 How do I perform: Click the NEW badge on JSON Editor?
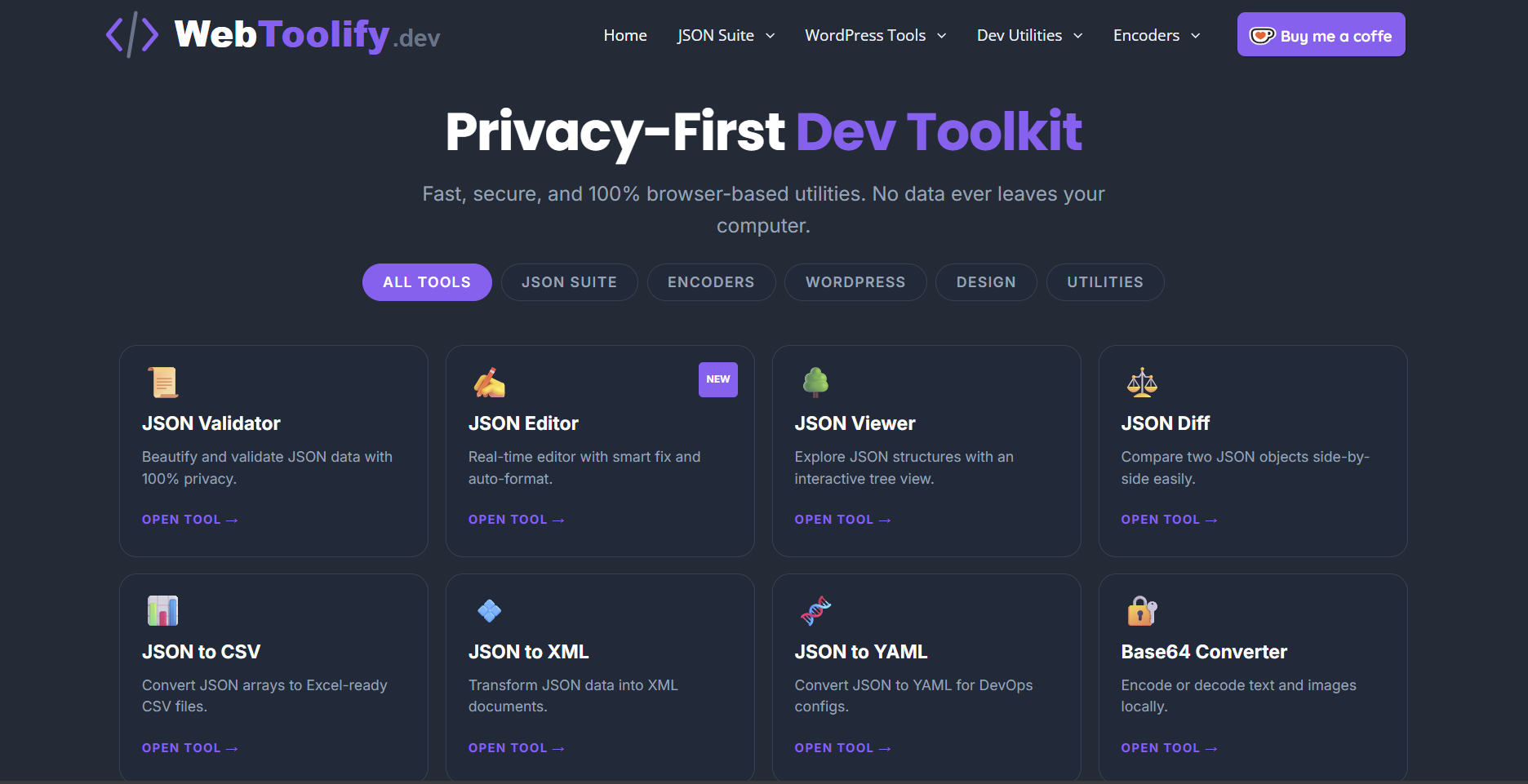pyautogui.click(x=717, y=379)
